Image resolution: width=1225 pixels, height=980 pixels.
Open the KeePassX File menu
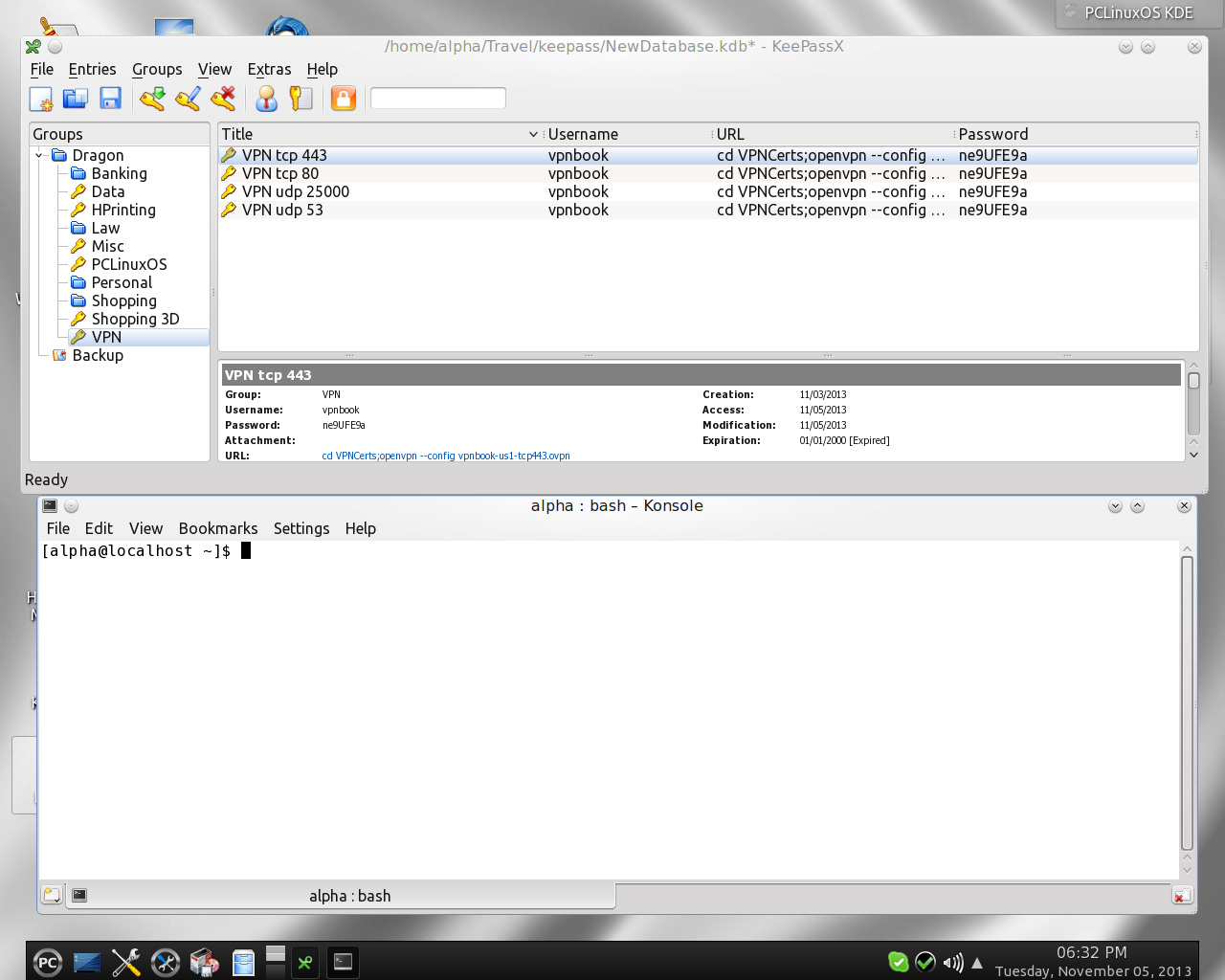[42, 69]
